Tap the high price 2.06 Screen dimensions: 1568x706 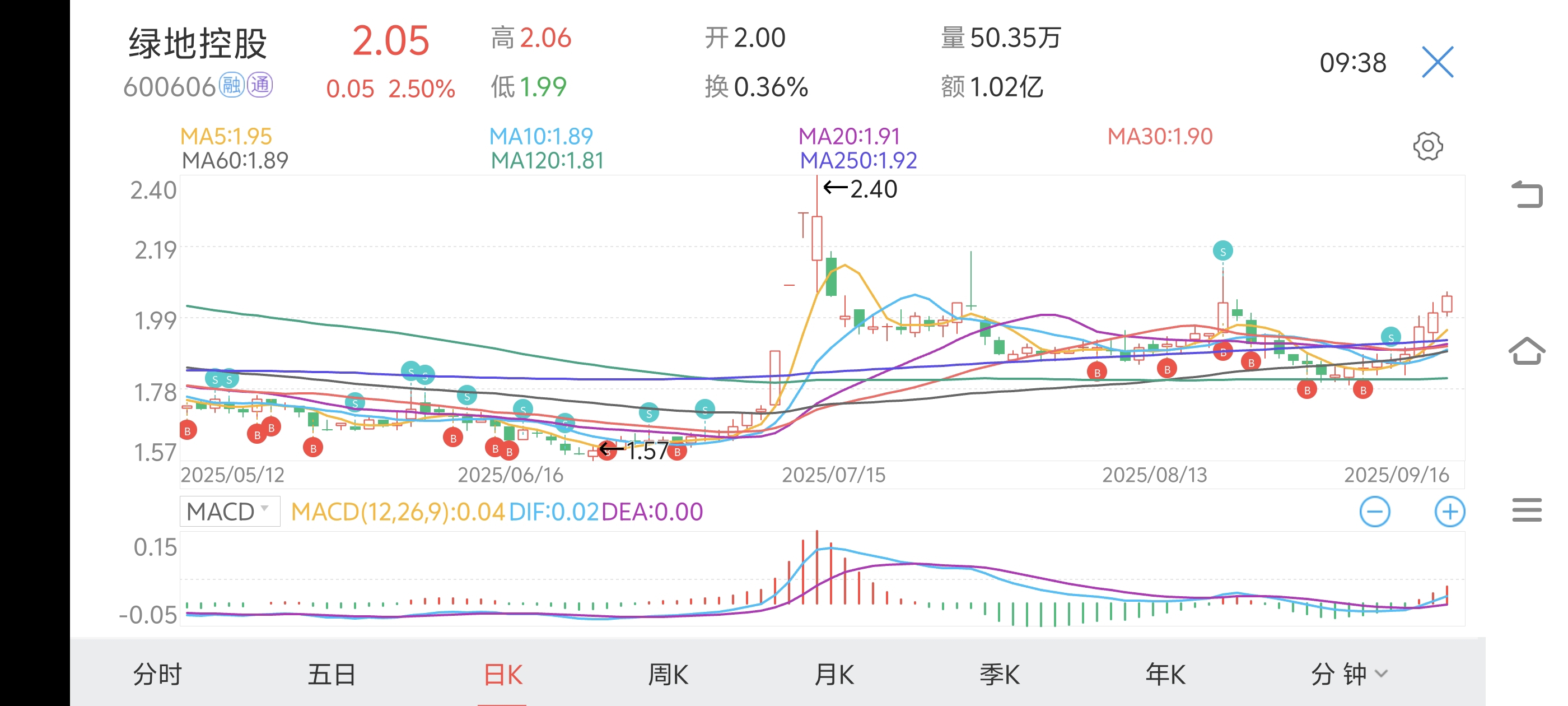click(545, 38)
